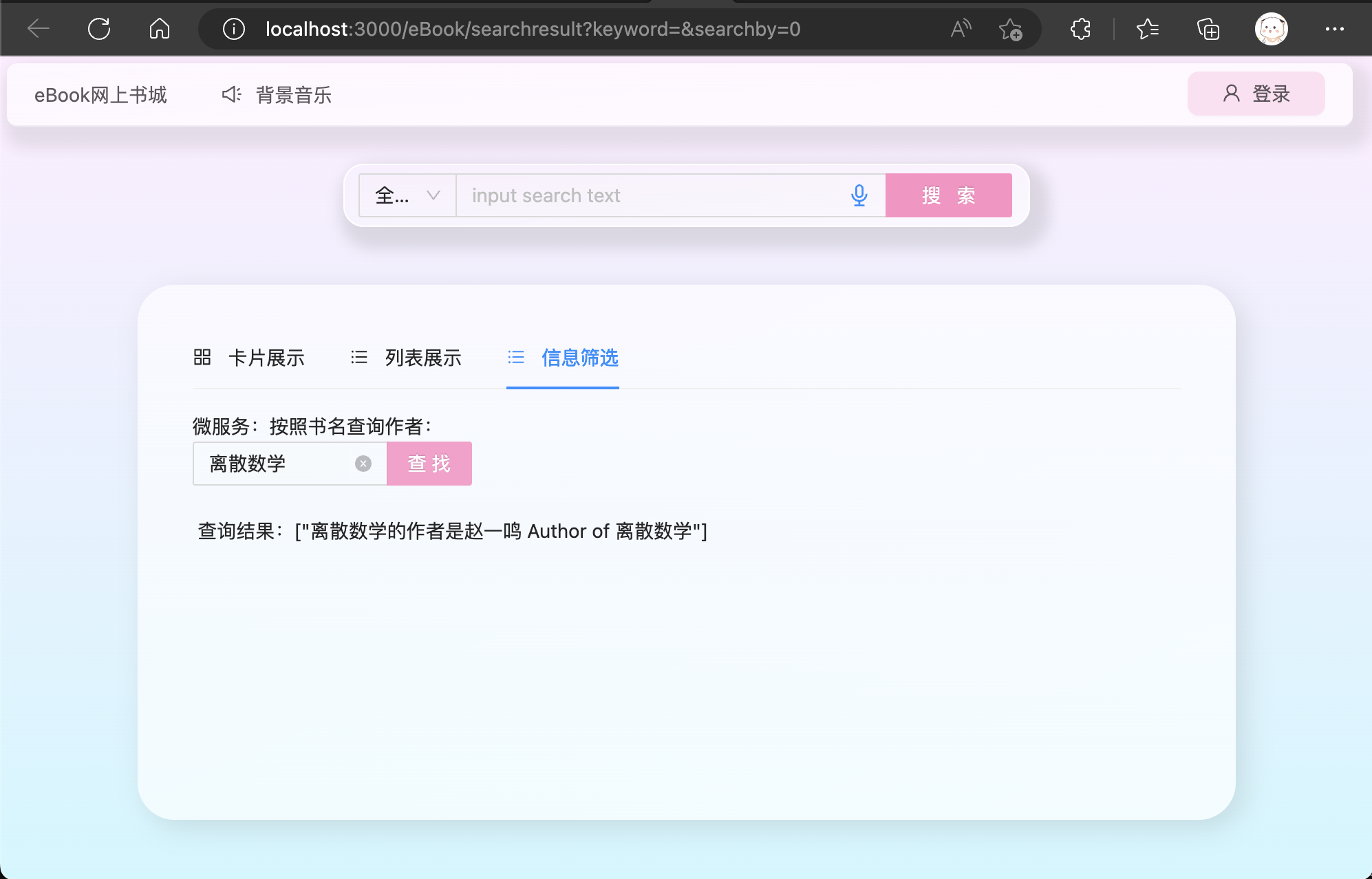1372x879 pixels.
Task: Click inside the input search text field
Action: click(x=654, y=195)
